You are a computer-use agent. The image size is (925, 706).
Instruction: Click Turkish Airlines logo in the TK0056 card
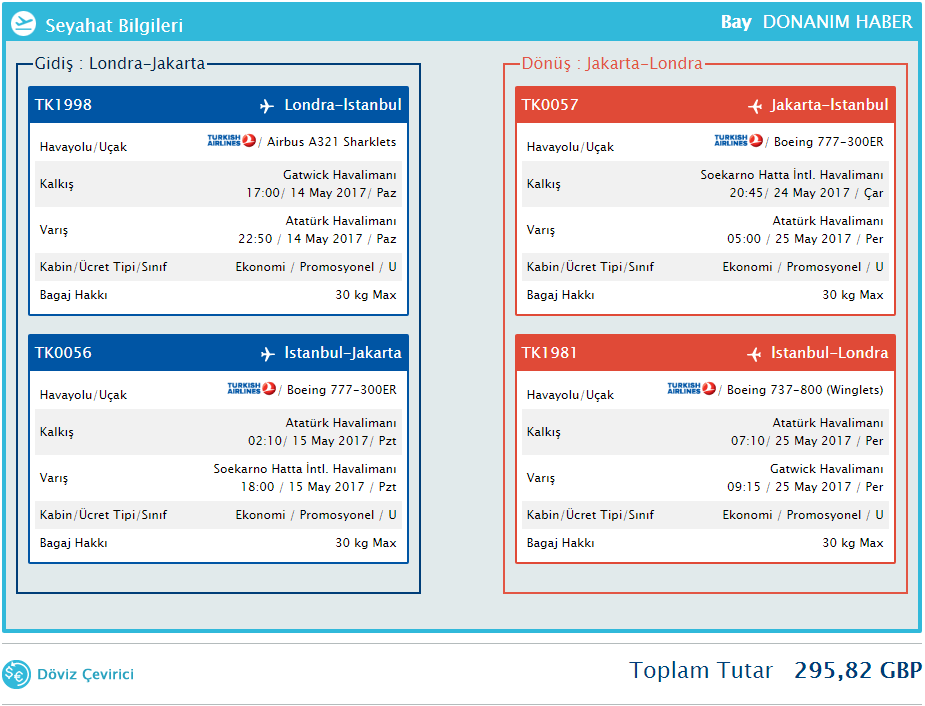[252, 388]
